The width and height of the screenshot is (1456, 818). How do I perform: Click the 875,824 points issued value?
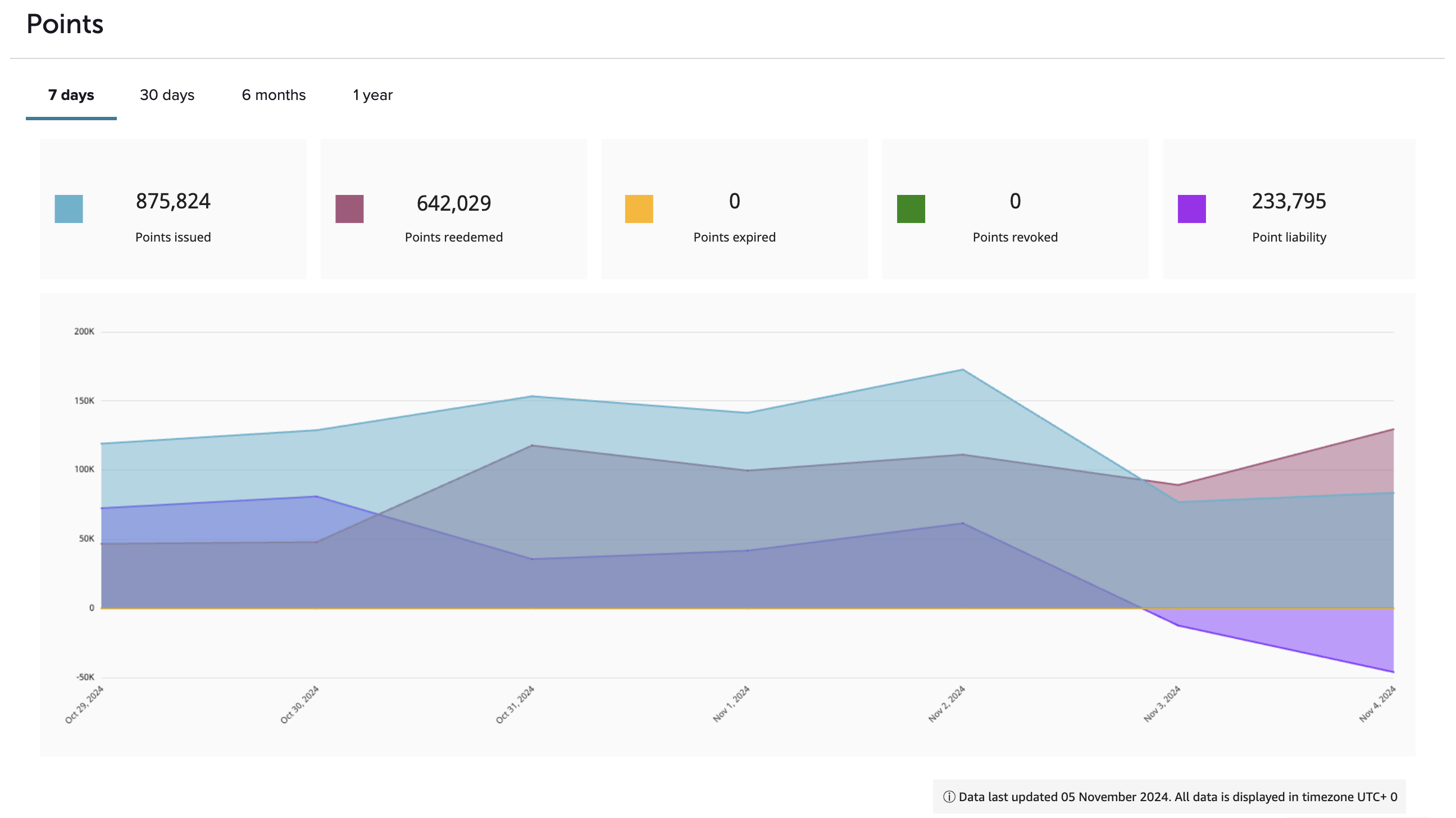tap(173, 201)
